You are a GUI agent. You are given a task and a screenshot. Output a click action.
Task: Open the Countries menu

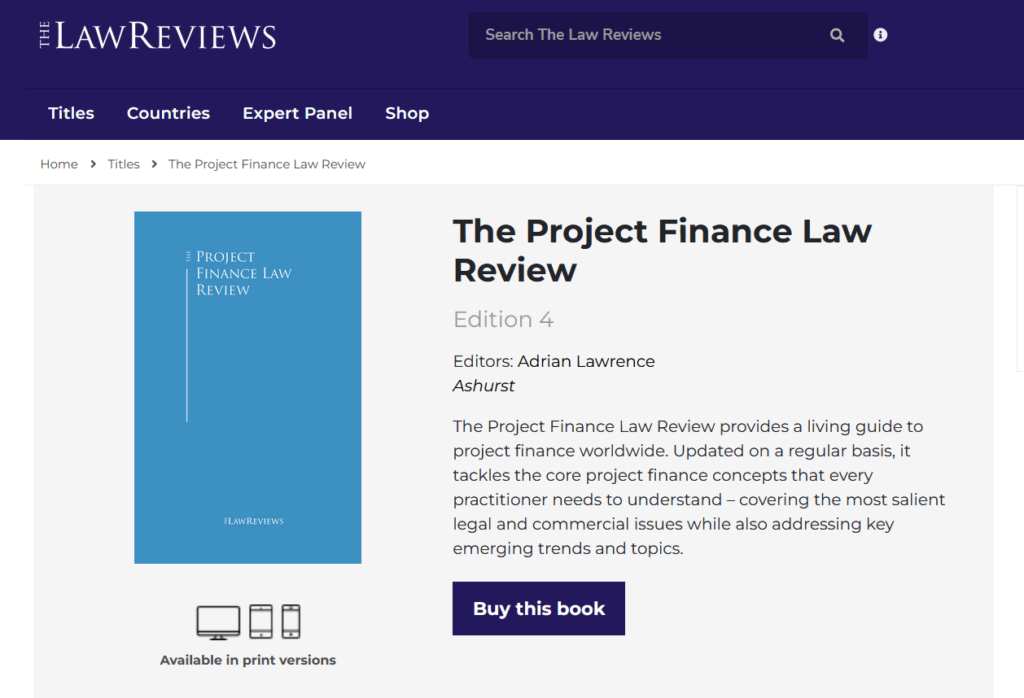click(168, 113)
